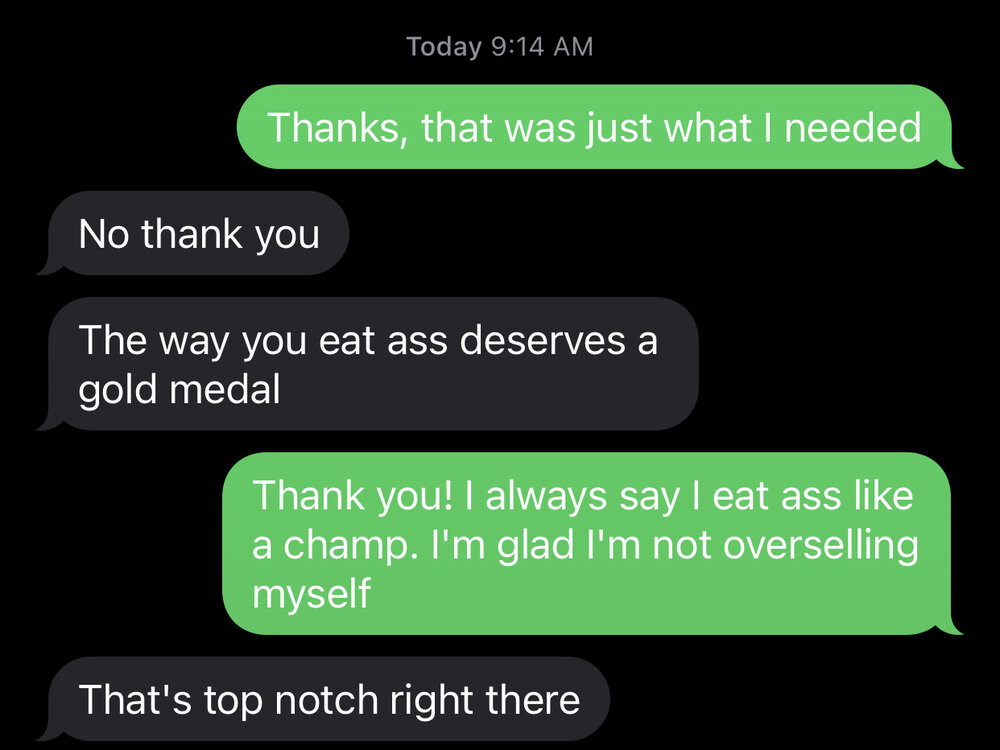Select the "No thank you" message bubble
Screen dimensions: 1000x750
[198, 233]
